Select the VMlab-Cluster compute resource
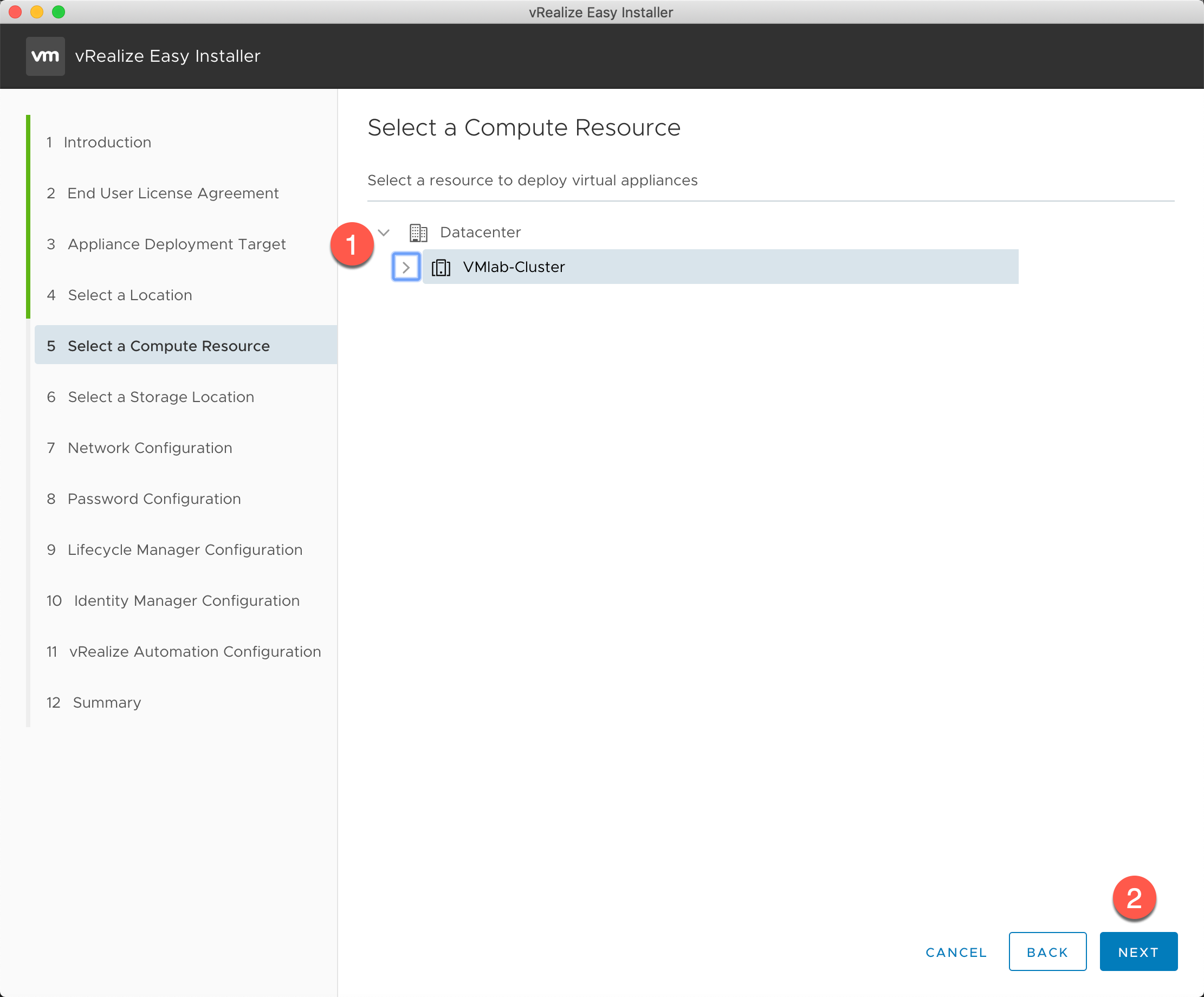1204x997 pixels. [x=720, y=267]
